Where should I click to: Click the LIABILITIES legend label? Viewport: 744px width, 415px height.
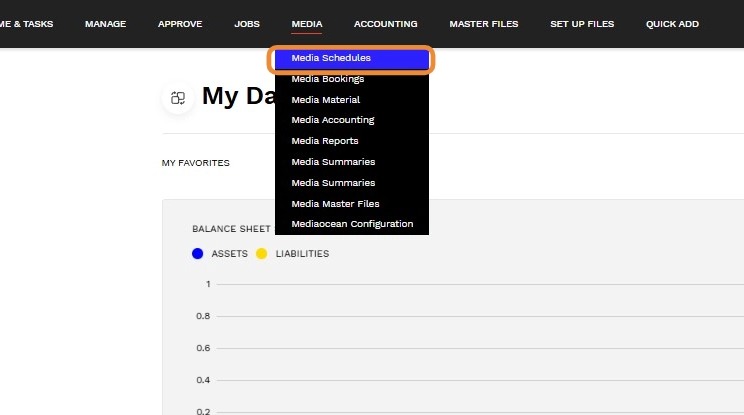coord(302,254)
